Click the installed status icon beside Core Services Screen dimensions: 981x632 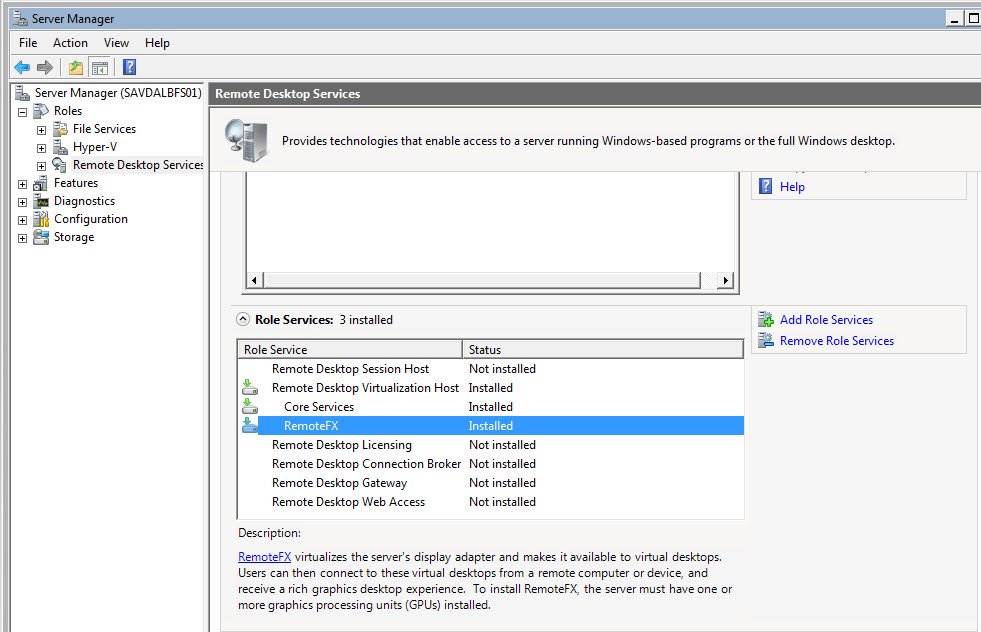249,406
